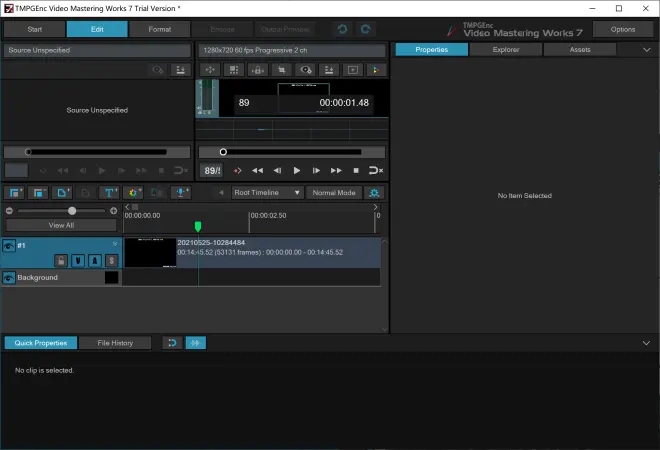The width and height of the screenshot is (660, 450).
Task: Open timeline settings gear icon
Action: tap(374, 193)
